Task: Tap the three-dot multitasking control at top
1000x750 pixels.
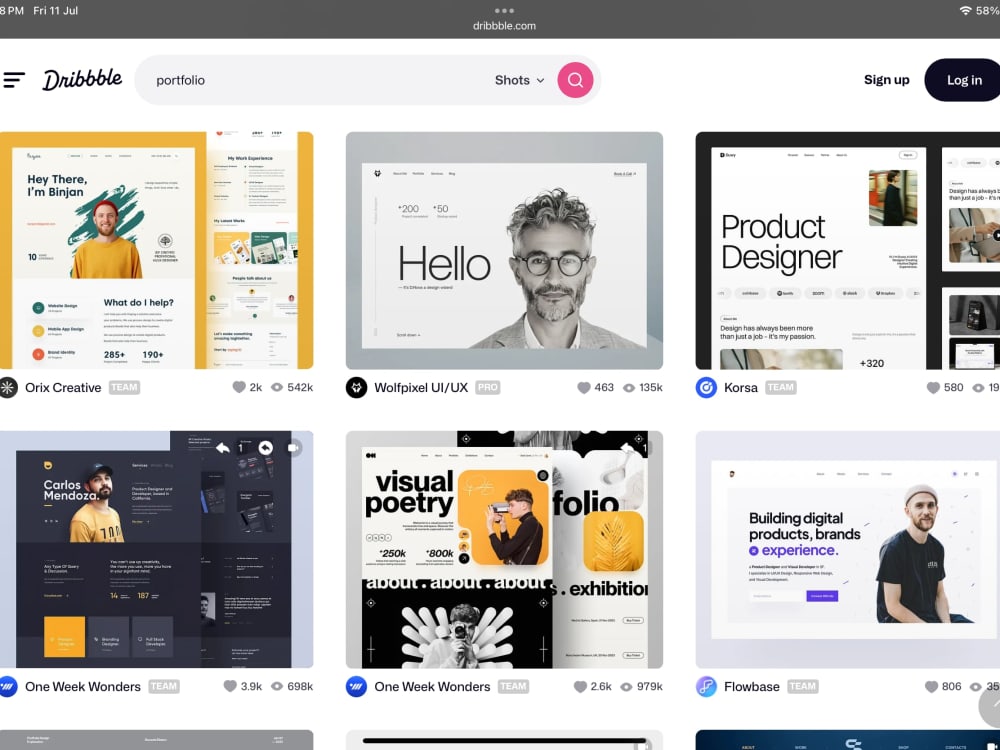Action: coord(504,10)
